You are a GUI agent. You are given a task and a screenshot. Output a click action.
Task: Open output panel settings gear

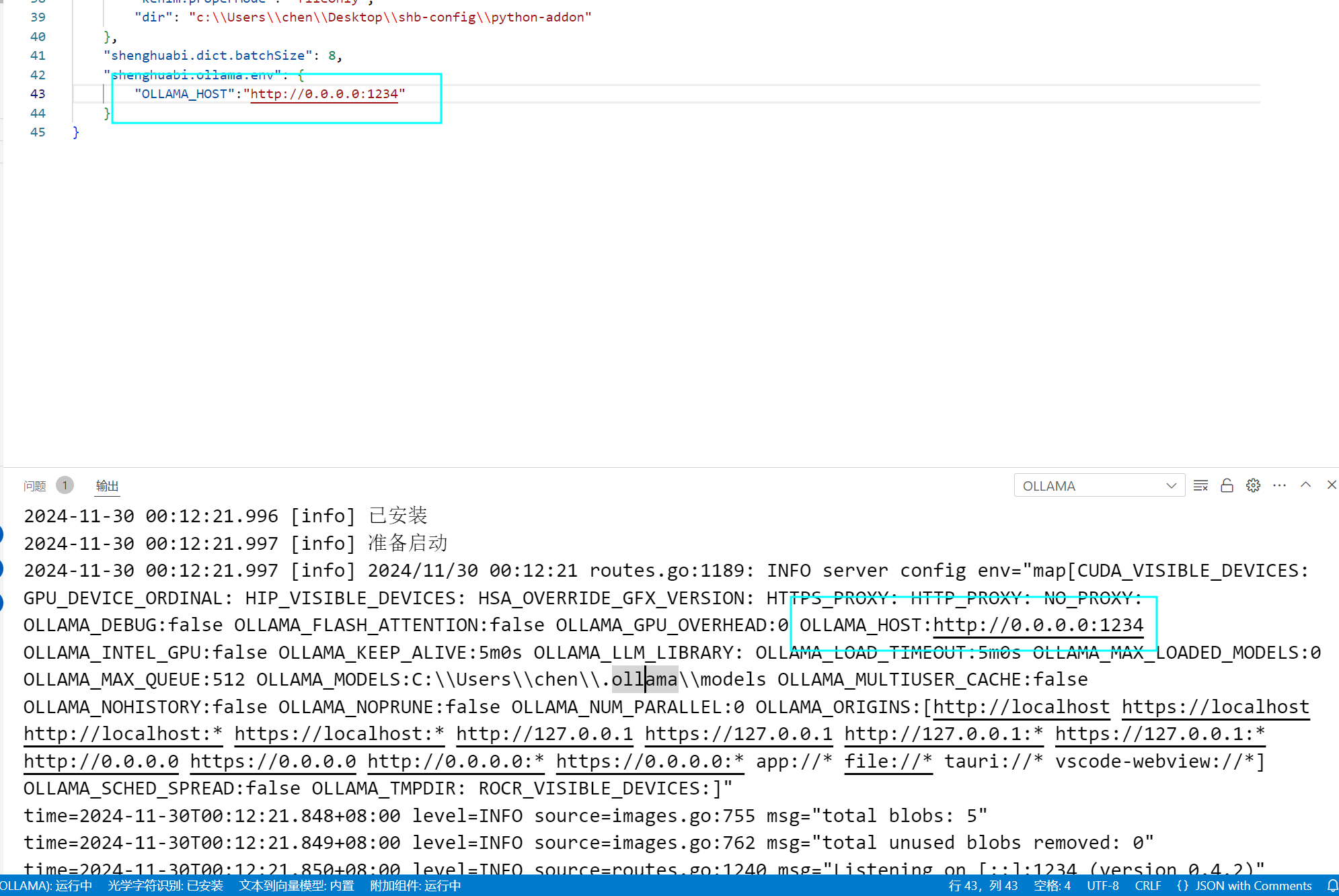(x=1253, y=485)
